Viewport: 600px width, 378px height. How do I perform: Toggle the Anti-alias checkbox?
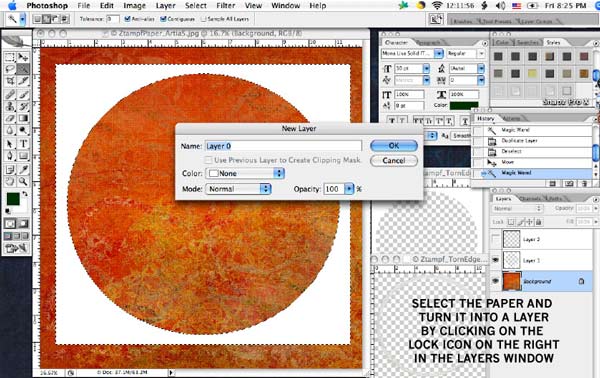coord(128,19)
